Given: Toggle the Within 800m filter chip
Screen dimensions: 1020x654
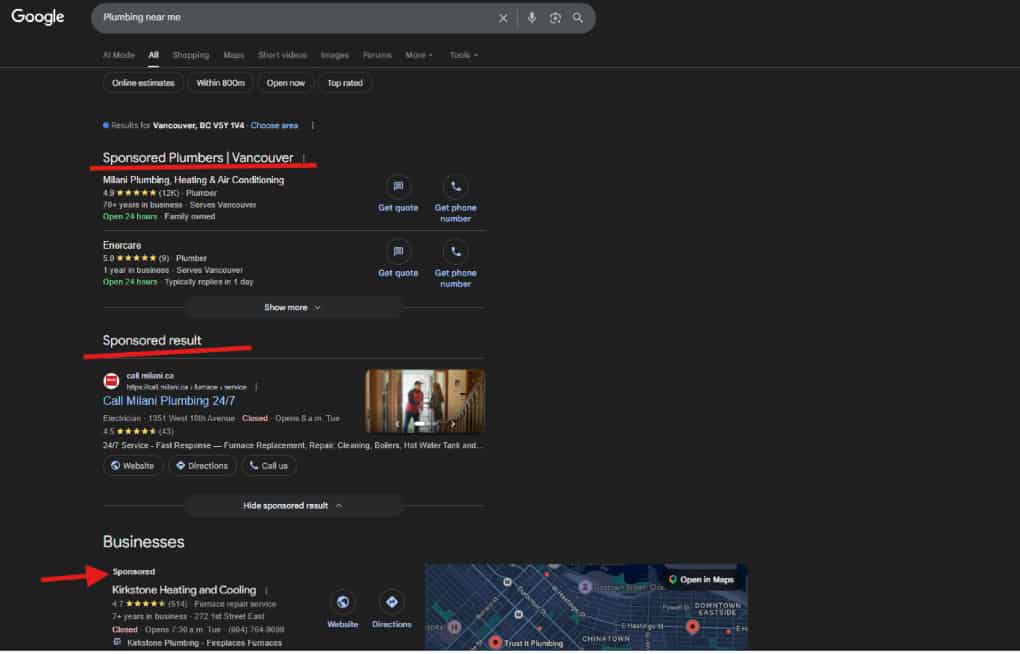Looking at the screenshot, I should (219, 83).
